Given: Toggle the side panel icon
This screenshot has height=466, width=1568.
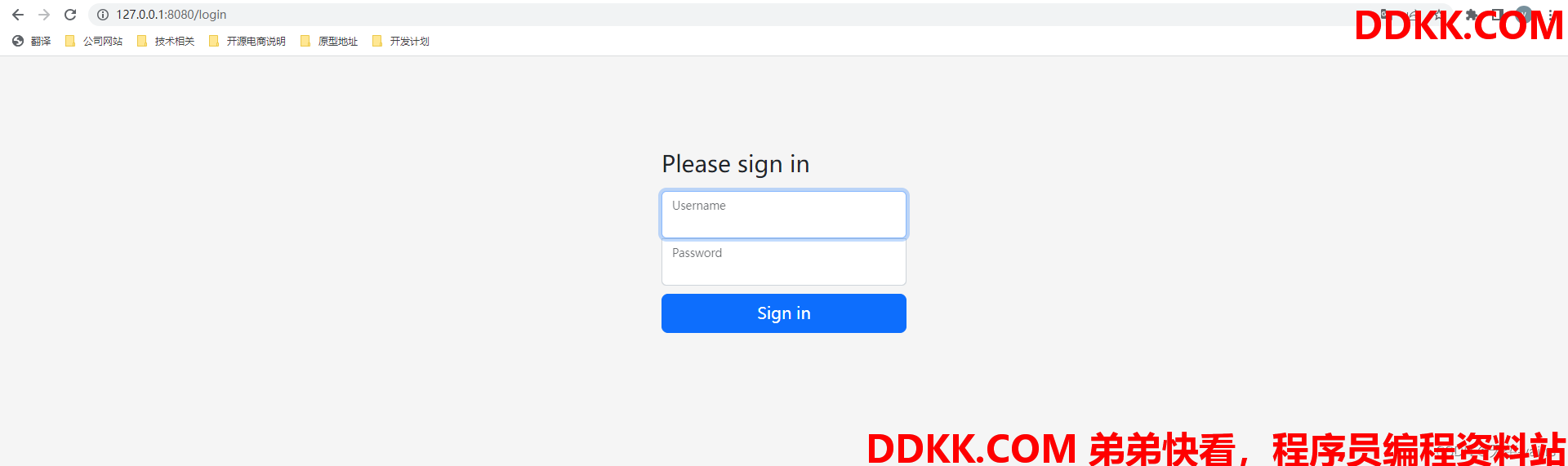Looking at the screenshot, I should tap(1497, 15).
